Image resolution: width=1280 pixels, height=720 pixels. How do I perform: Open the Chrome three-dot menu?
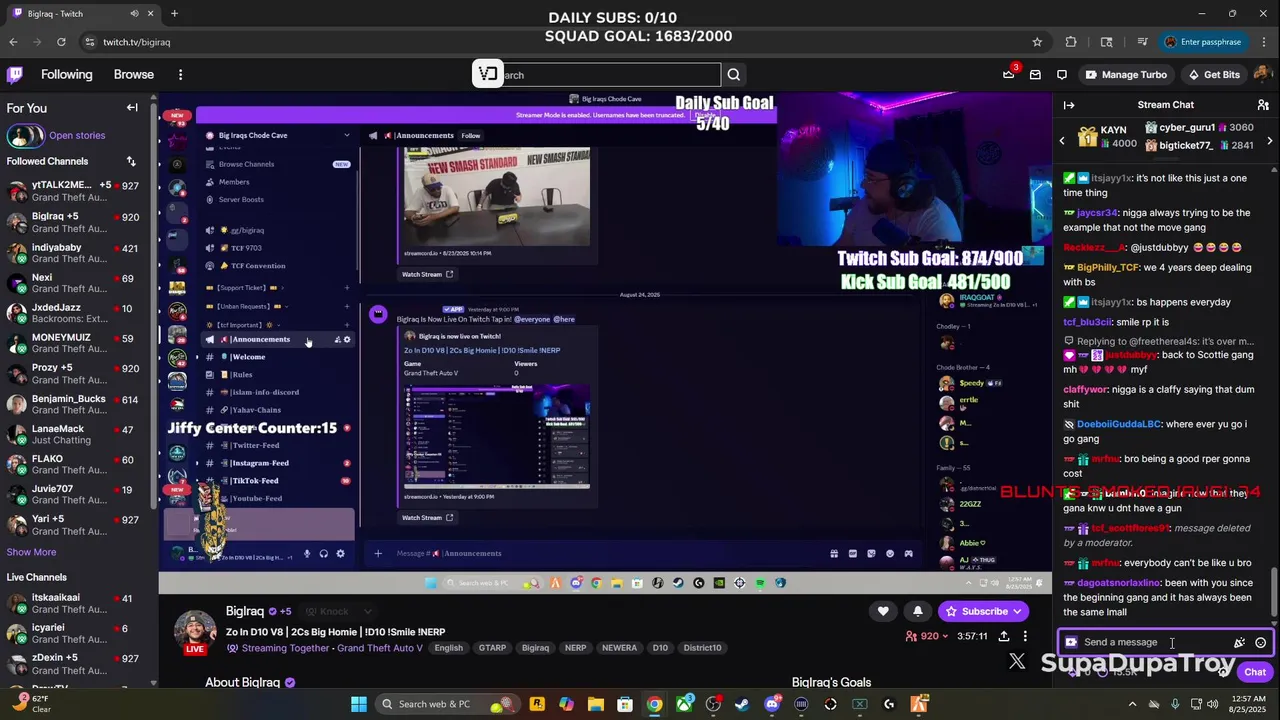[1263, 42]
